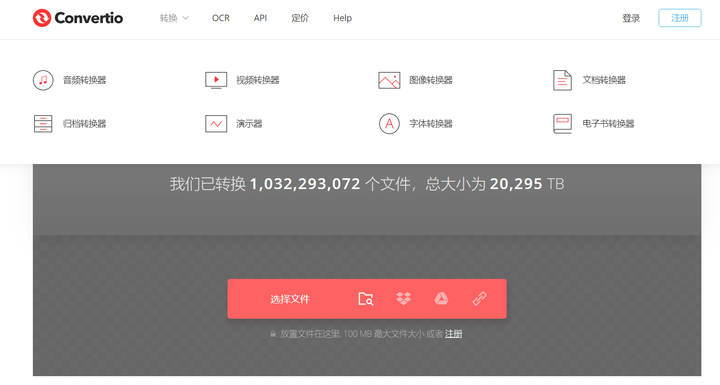This screenshot has width=720, height=385.
Task: Open the document converter page icon
Action: click(562, 80)
